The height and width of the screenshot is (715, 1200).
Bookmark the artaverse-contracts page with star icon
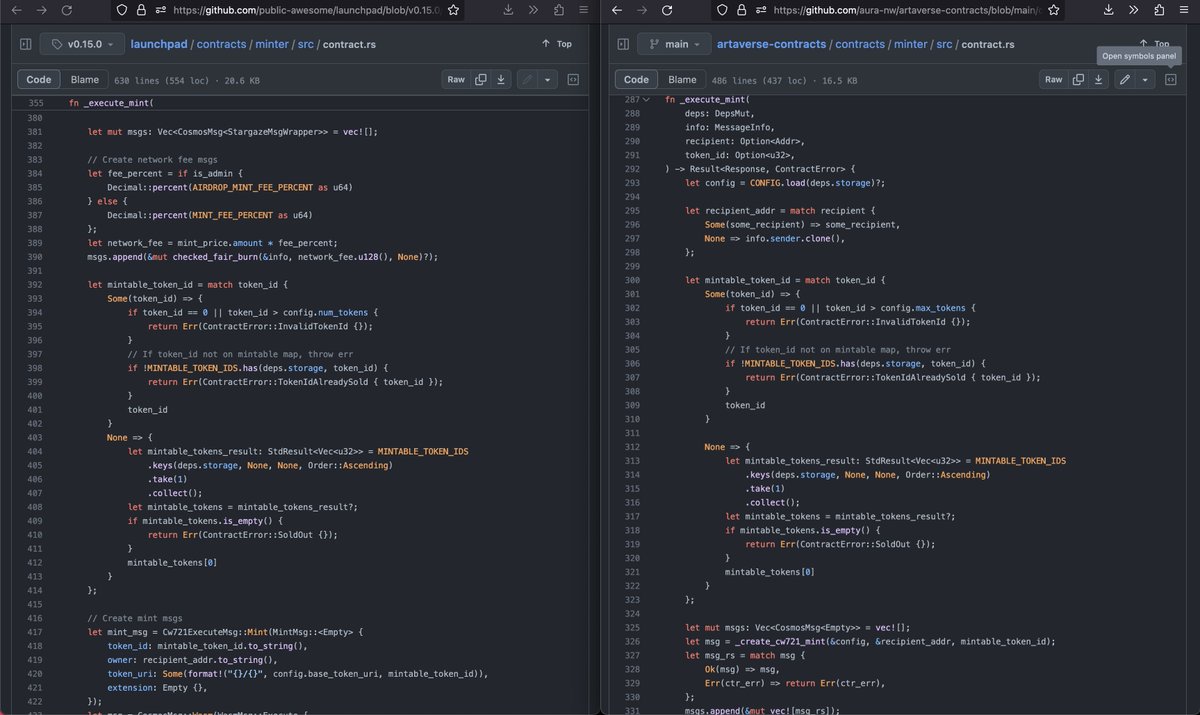coord(1053,10)
